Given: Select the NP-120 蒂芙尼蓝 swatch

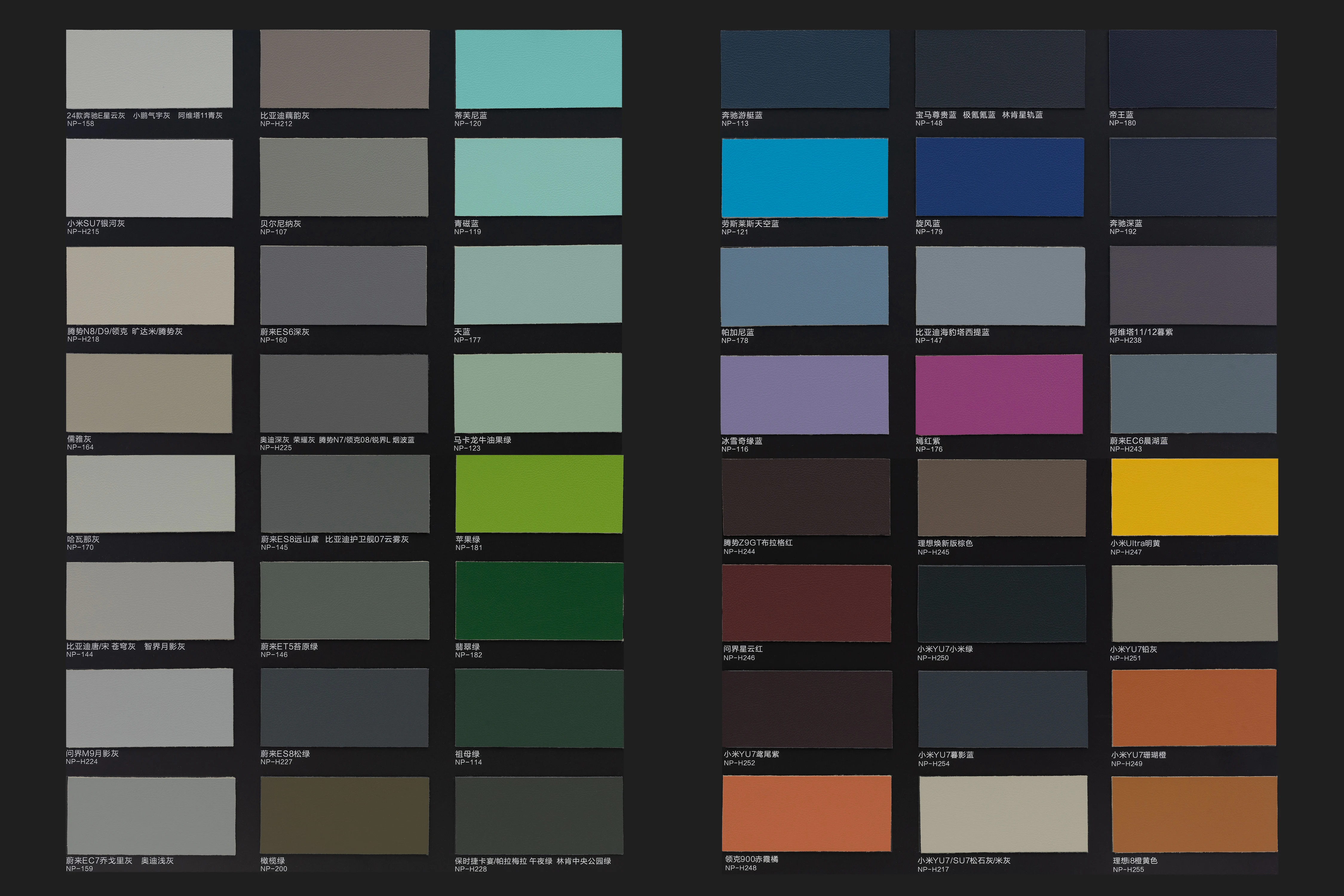Looking at the screenshot, I should [538, 69].
